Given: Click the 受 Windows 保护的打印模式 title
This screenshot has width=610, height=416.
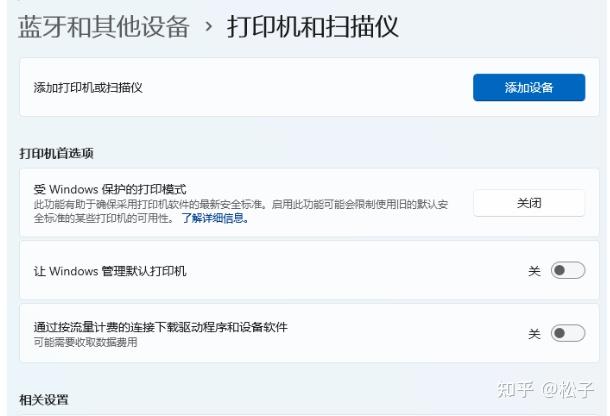Looking at the screenshot, I should (110, 189).
